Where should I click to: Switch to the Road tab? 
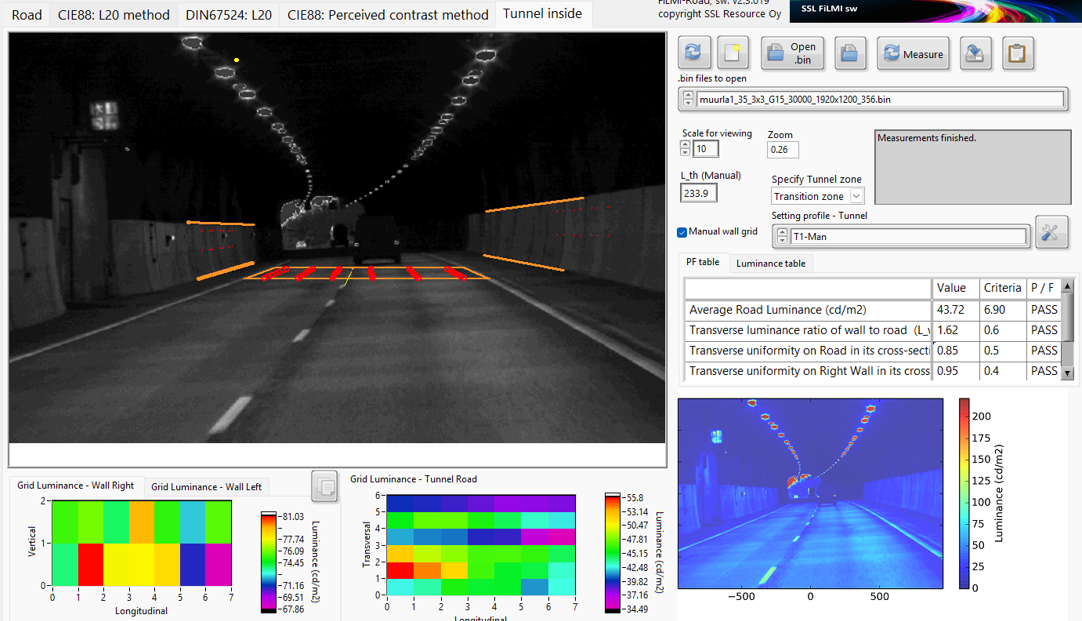click(26, 14)
